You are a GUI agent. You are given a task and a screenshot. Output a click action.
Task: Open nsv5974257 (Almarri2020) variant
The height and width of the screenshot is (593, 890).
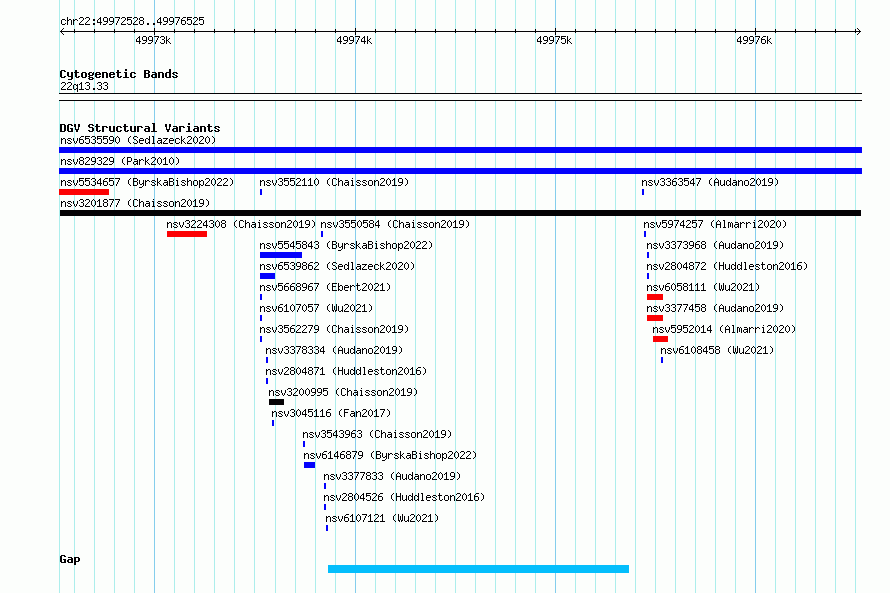point(715,224)
